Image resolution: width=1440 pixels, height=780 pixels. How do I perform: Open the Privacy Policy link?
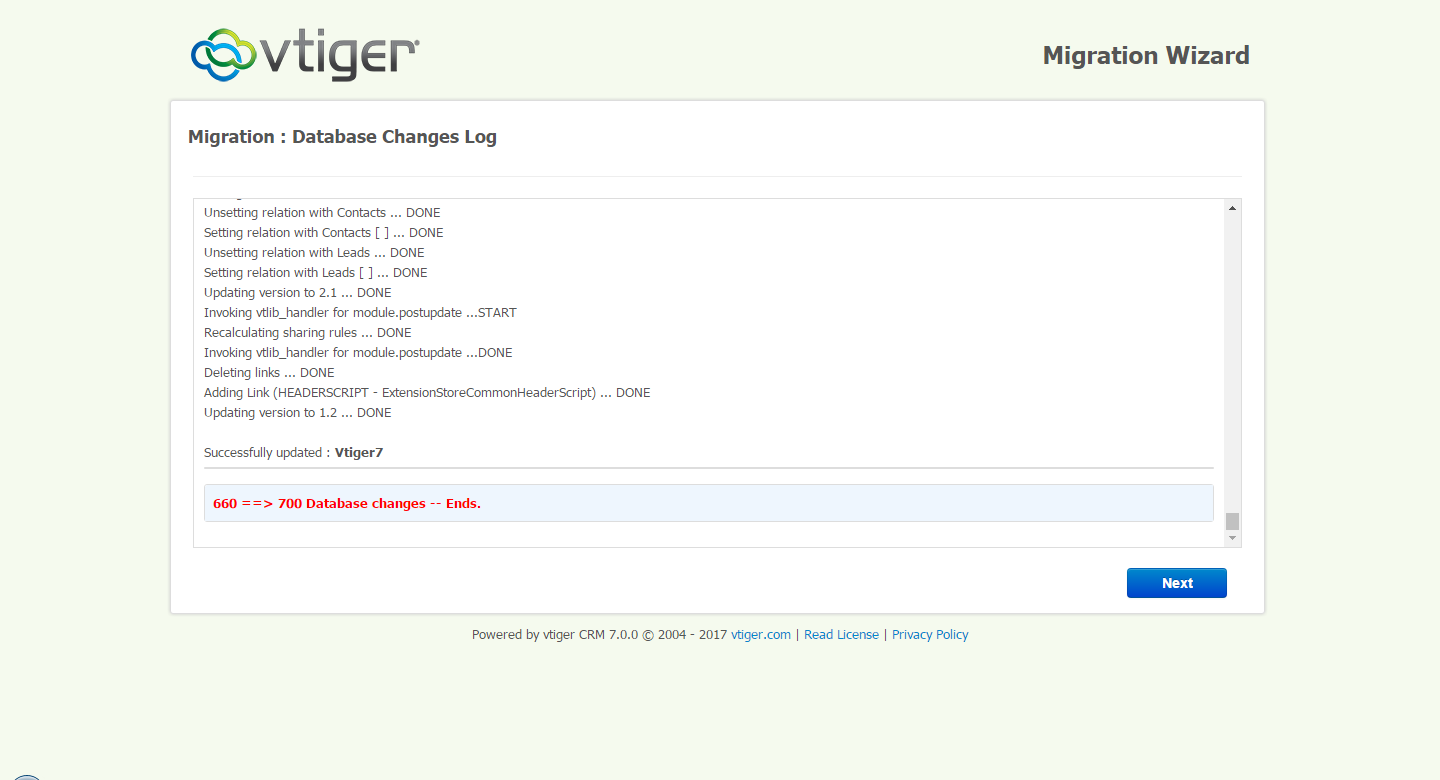point(930,635)
